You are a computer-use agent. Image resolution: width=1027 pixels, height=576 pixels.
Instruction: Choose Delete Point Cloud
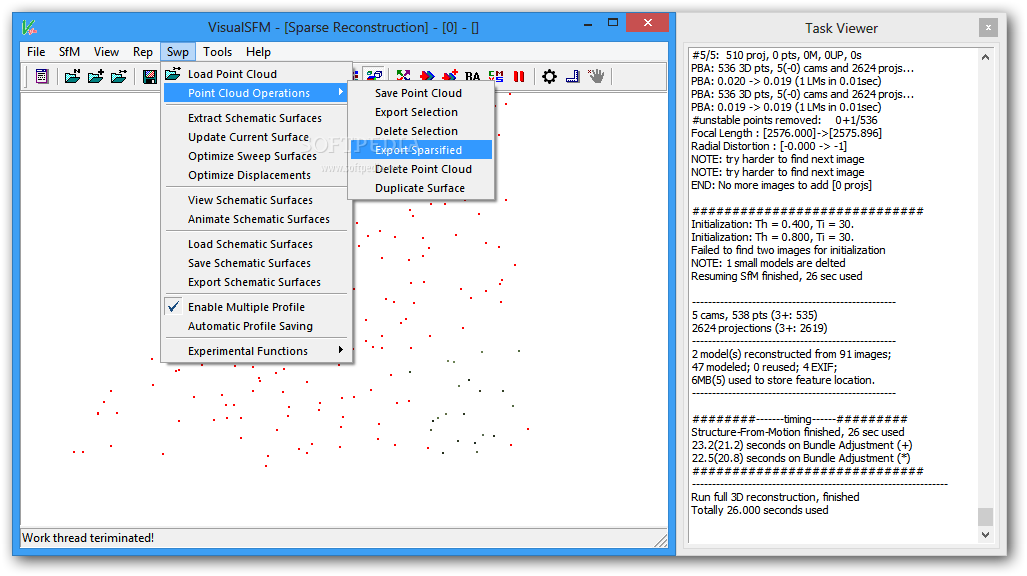(x=421, y=169)
